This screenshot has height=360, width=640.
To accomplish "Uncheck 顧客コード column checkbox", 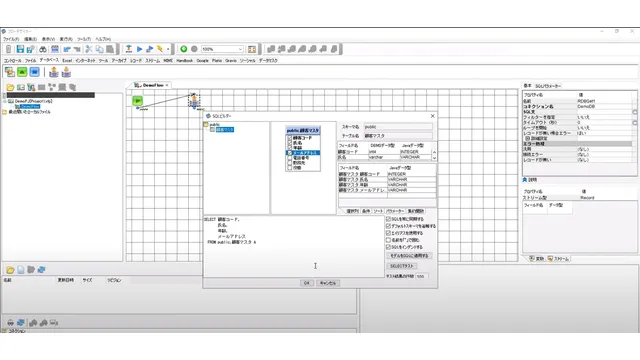I will [290, 138].
